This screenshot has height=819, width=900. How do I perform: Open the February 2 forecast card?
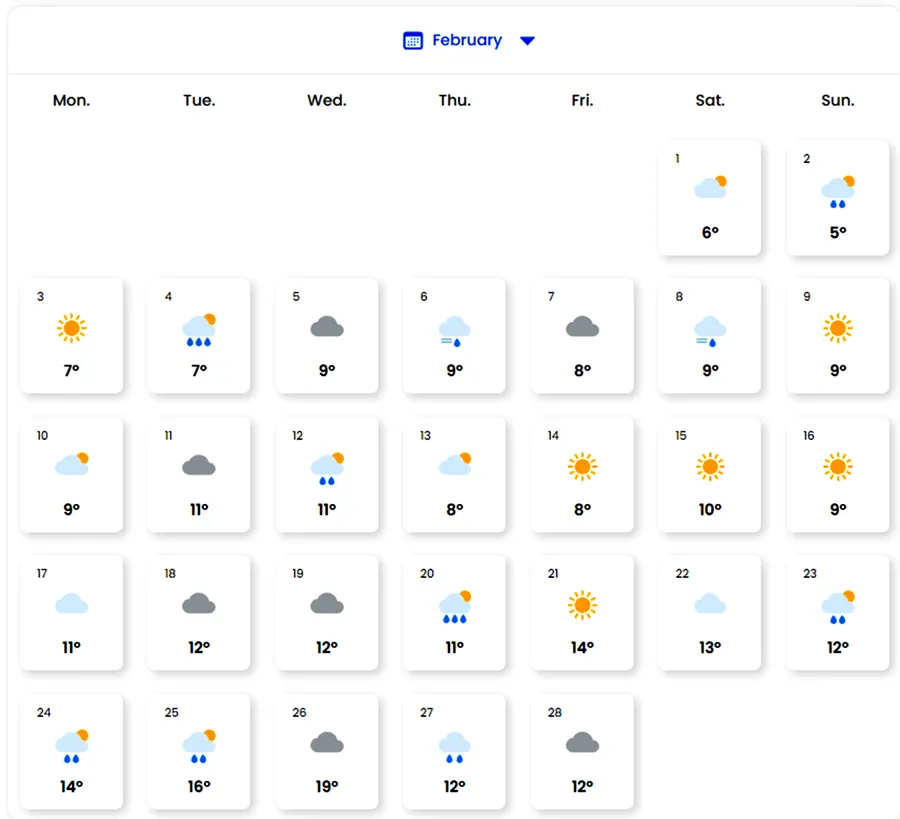[838, 197]
